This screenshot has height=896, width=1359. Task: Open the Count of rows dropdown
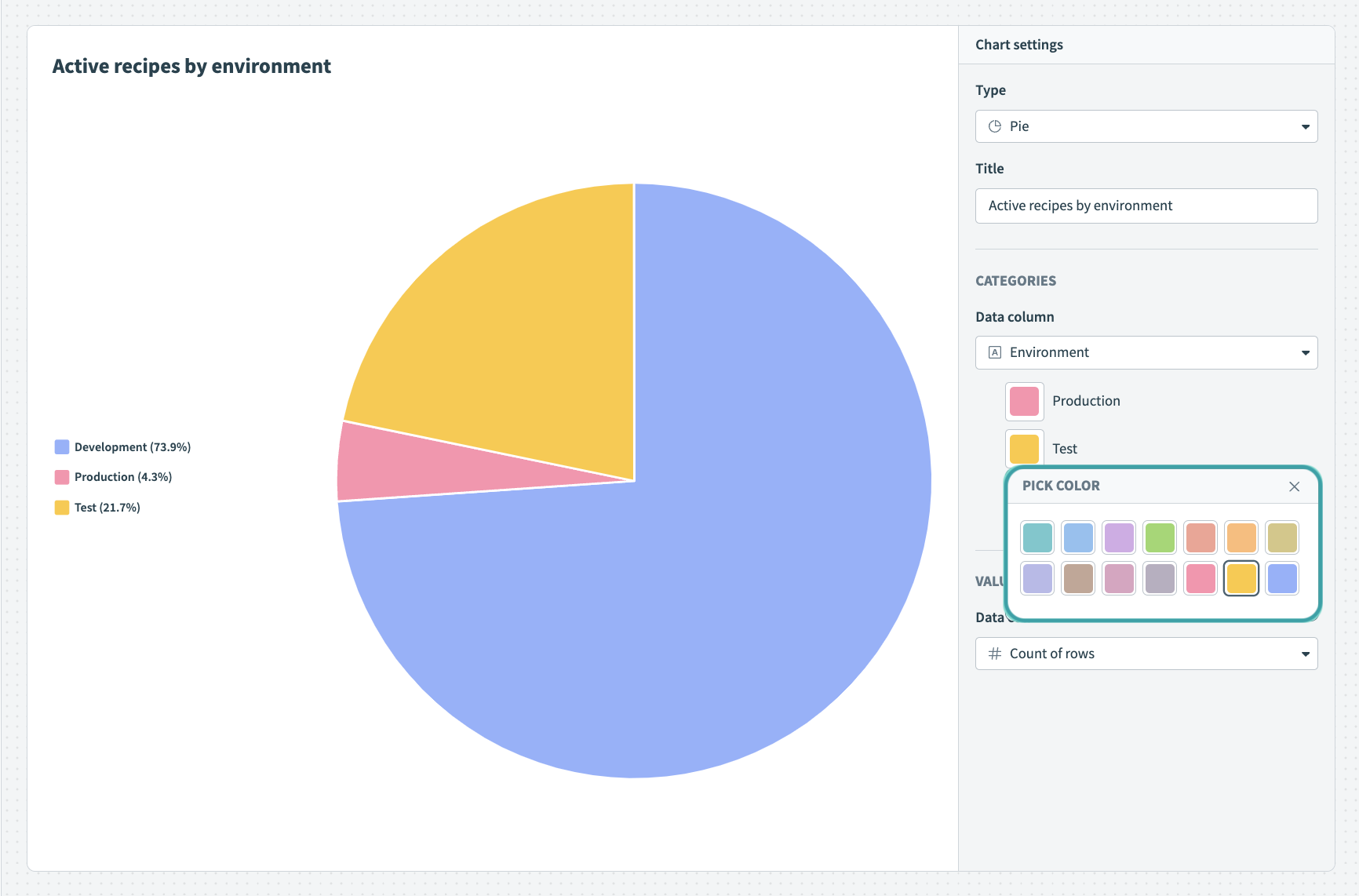pos(1146,654)
